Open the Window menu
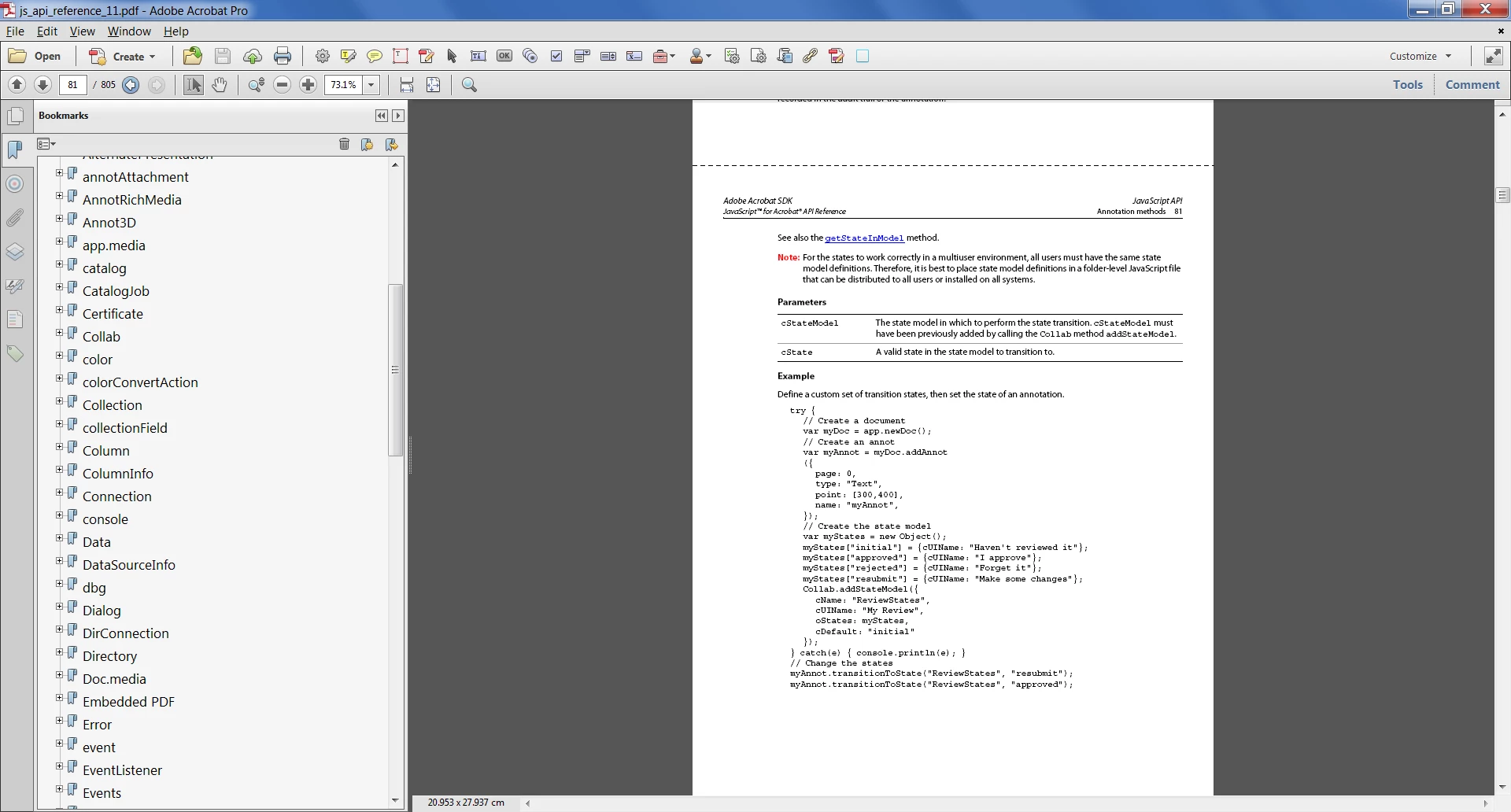This screenshot has height=812, width=1511. point(129,31)
